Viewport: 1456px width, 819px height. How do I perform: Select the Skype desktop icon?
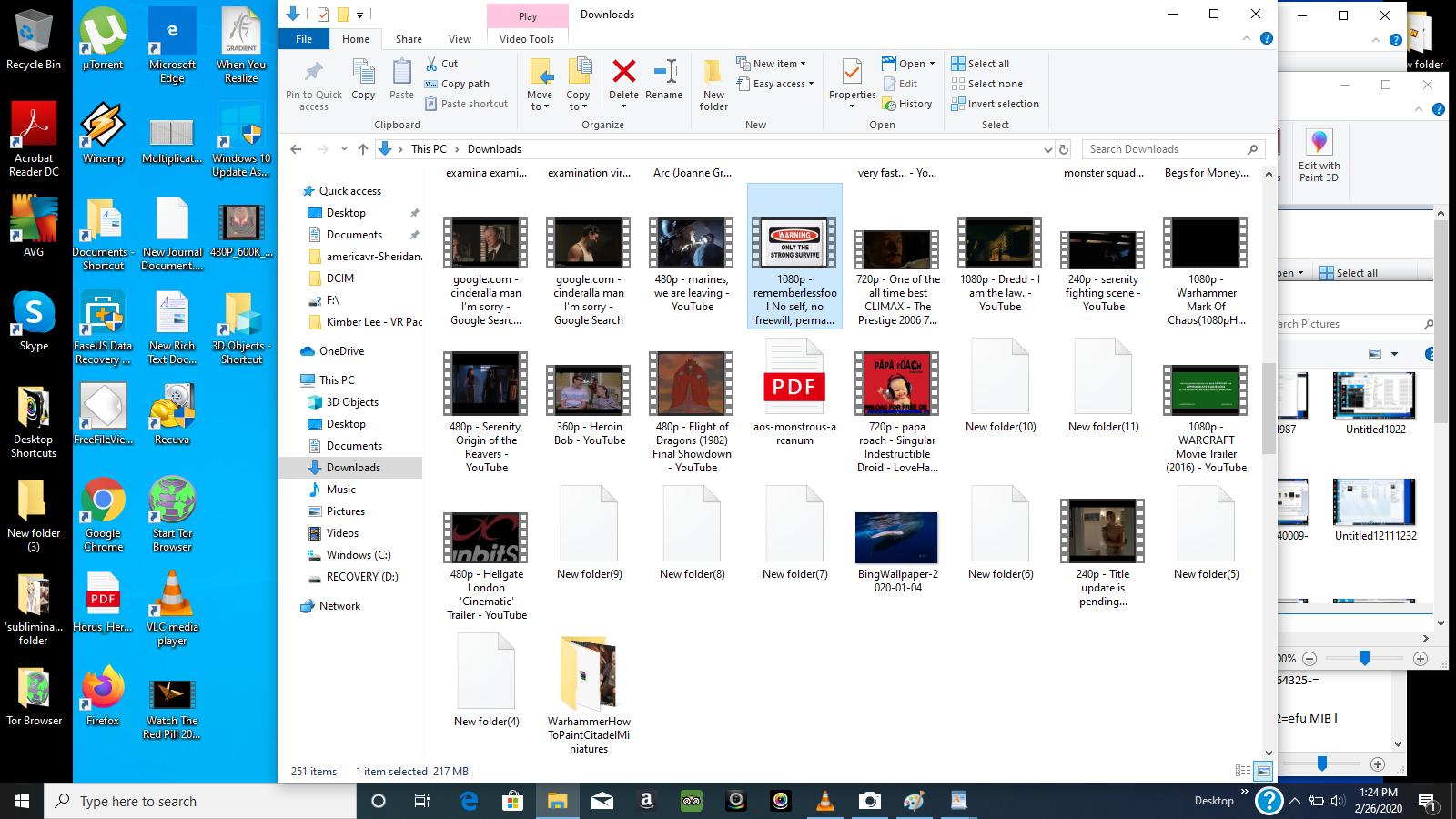[x=34, y=321]
